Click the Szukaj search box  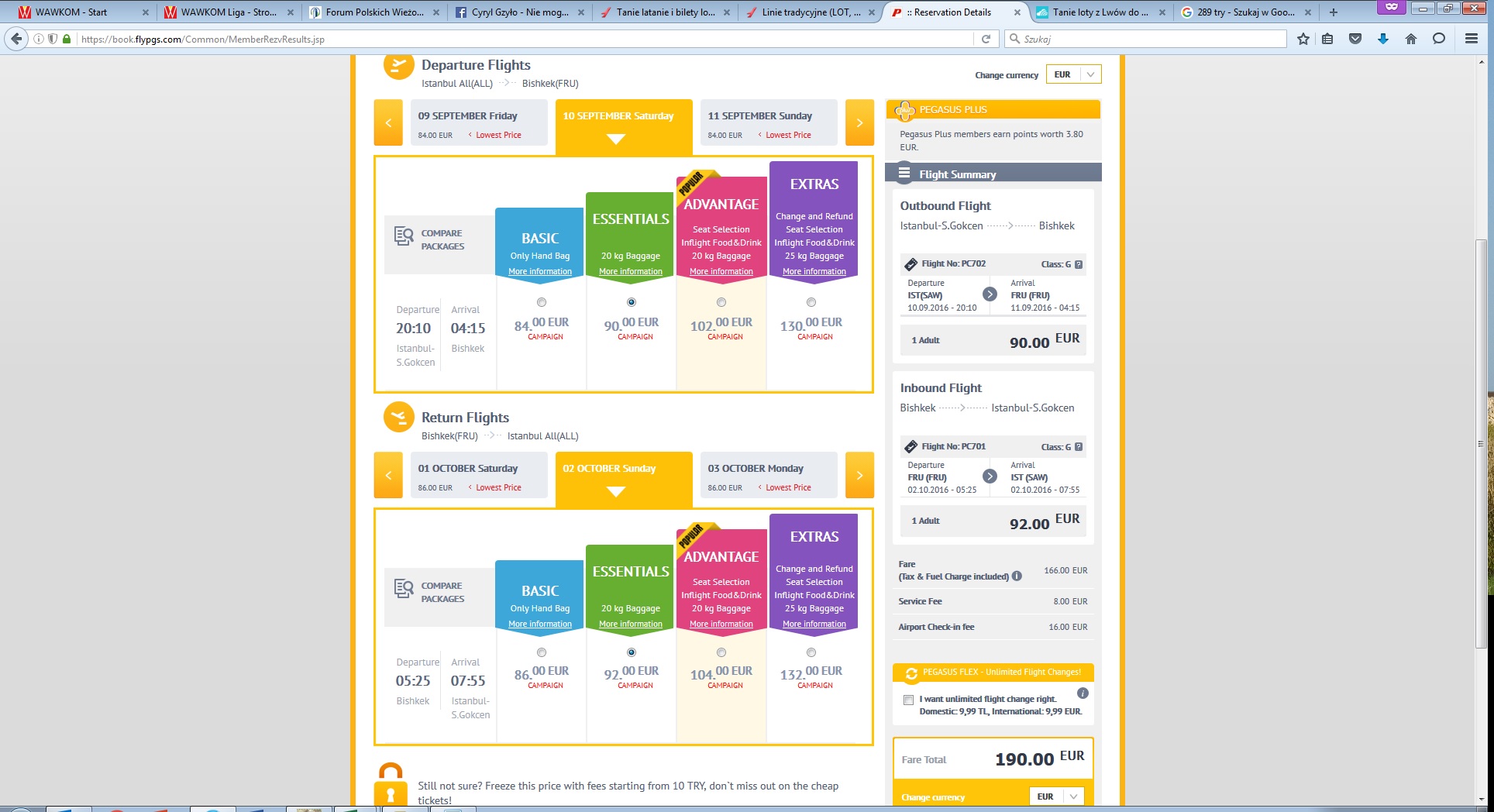[x=1145, y=39]
